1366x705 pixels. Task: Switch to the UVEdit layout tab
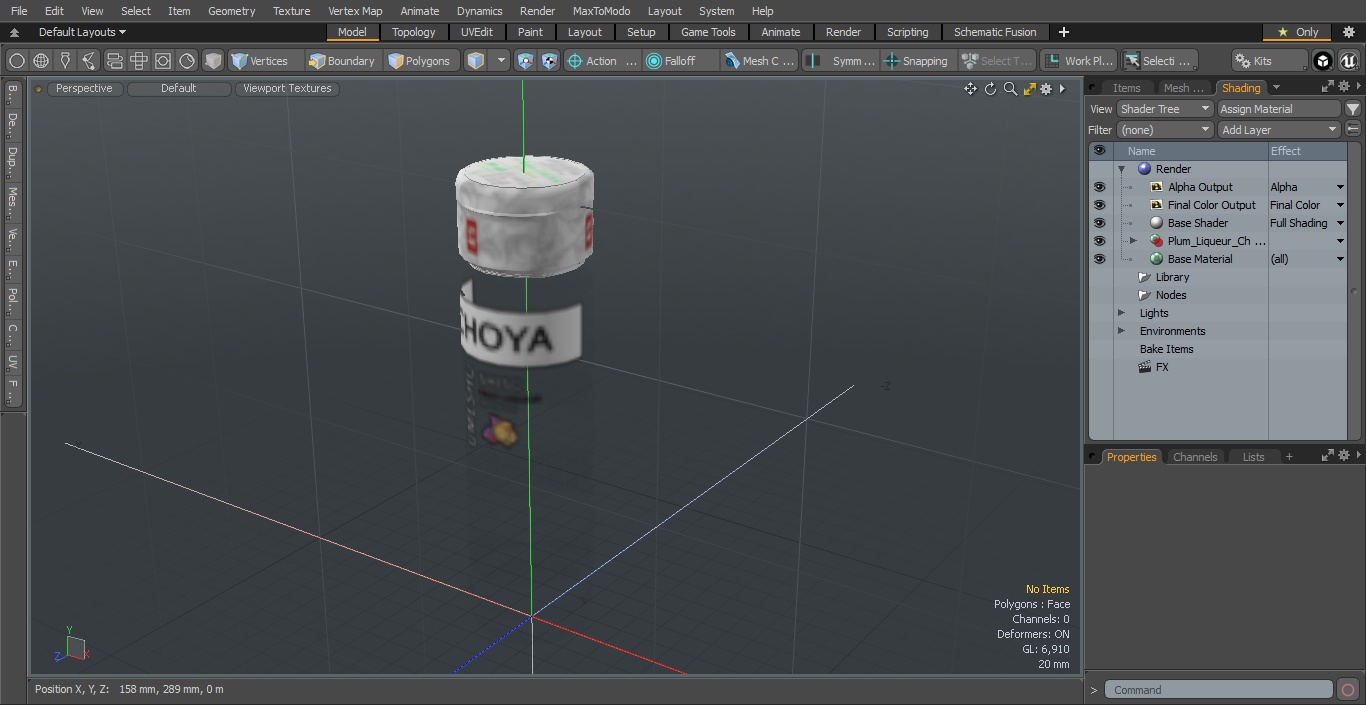click(x=477, y=32)
